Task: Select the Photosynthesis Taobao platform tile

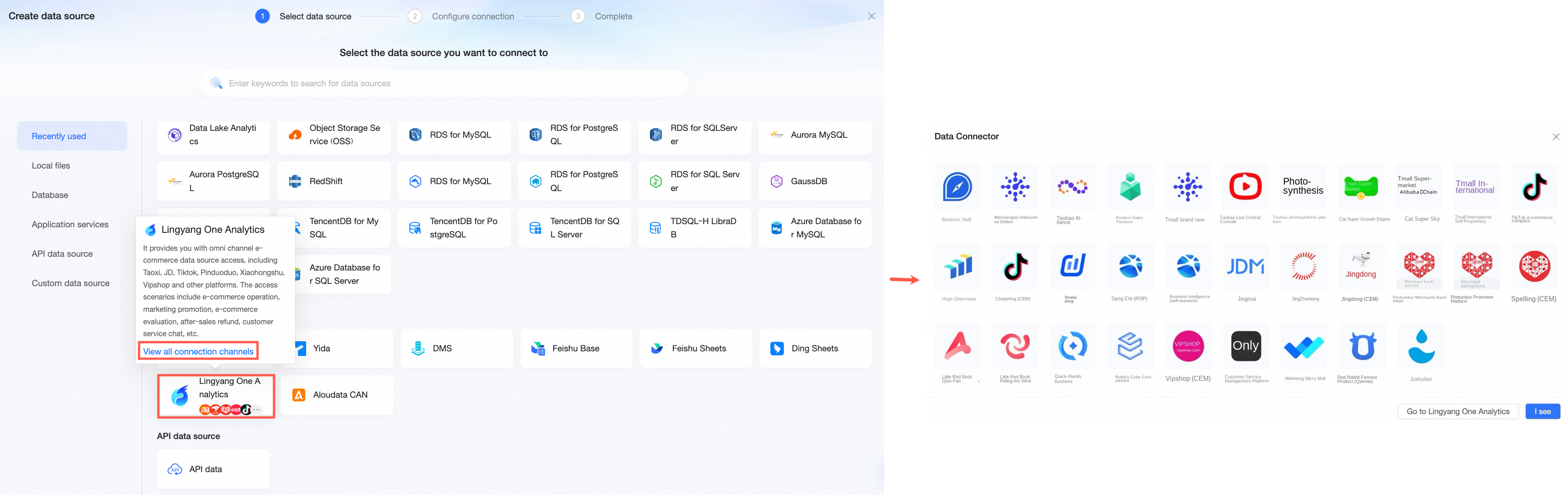Action: 1303,186
